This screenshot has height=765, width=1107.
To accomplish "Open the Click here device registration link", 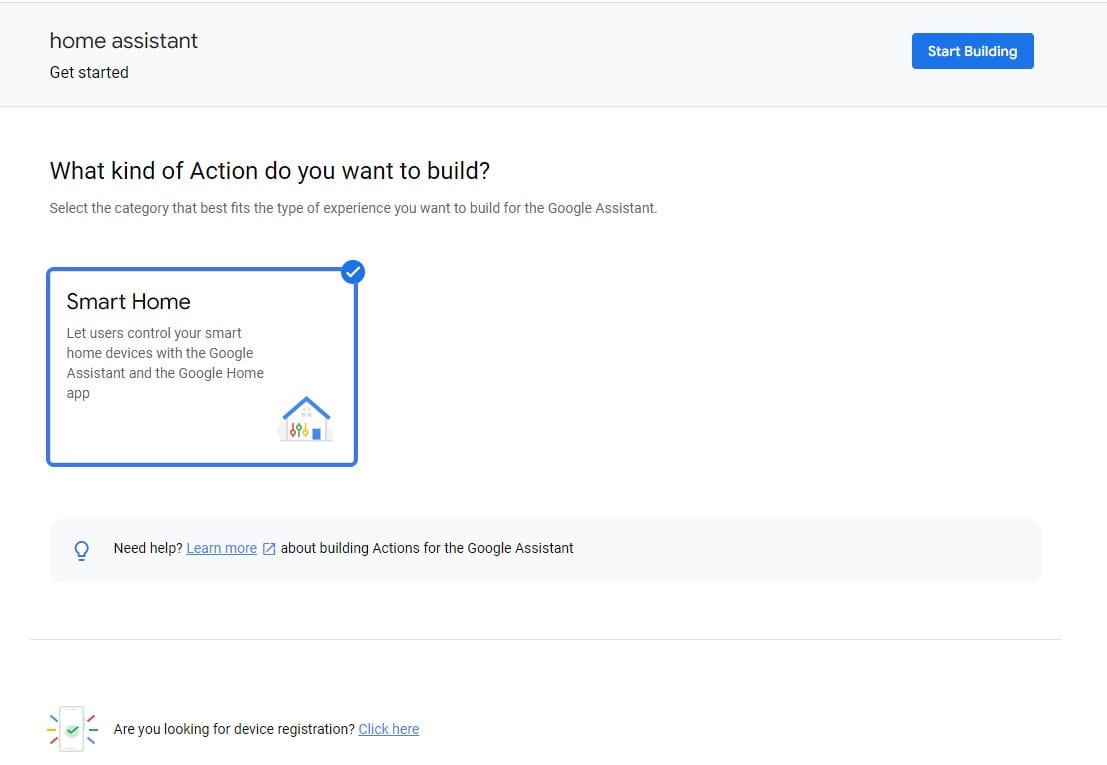I will point(389,729).
